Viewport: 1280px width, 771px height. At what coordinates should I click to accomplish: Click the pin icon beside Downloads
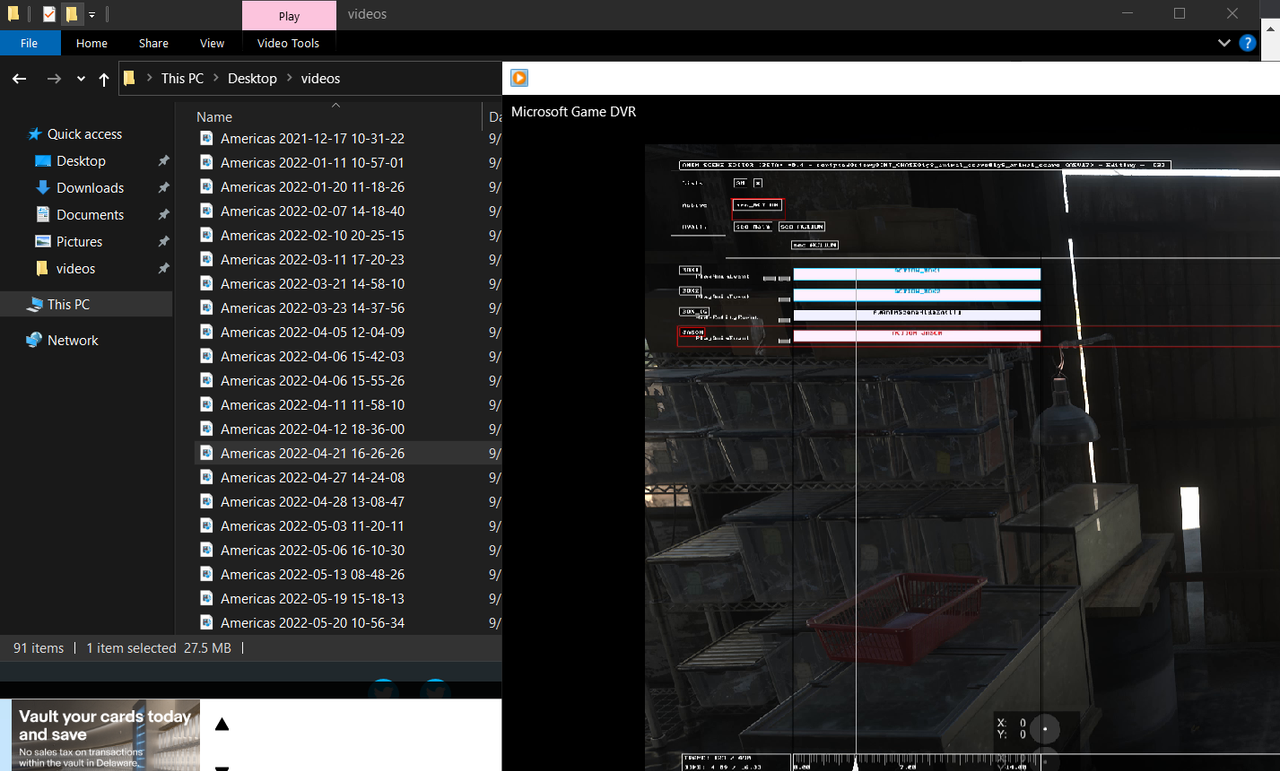163,188
